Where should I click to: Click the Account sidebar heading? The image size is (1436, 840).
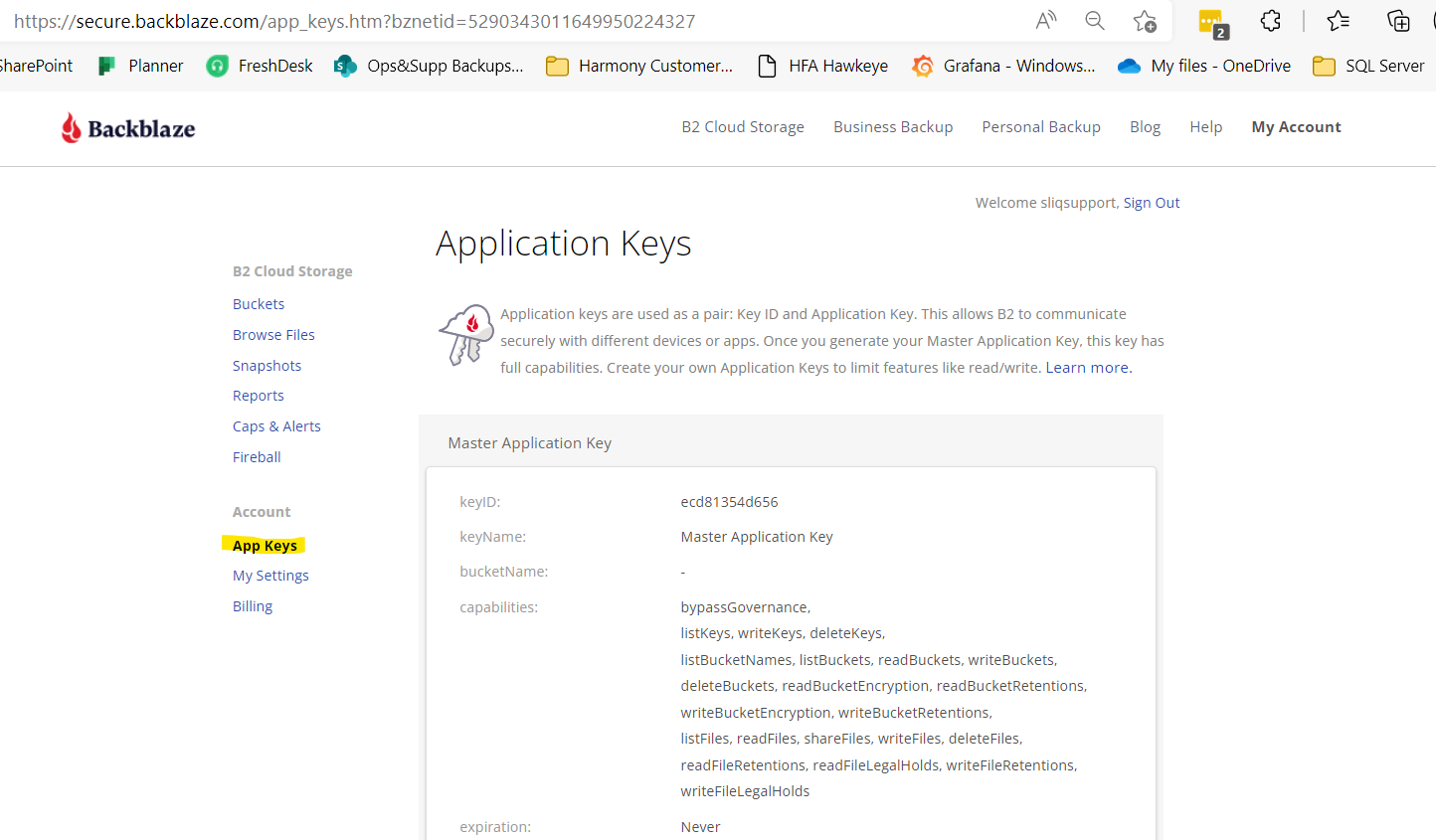(262, 512)
